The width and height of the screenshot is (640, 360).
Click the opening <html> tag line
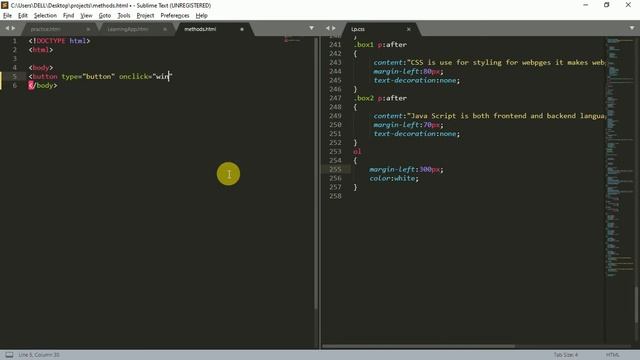click(41, 50)
